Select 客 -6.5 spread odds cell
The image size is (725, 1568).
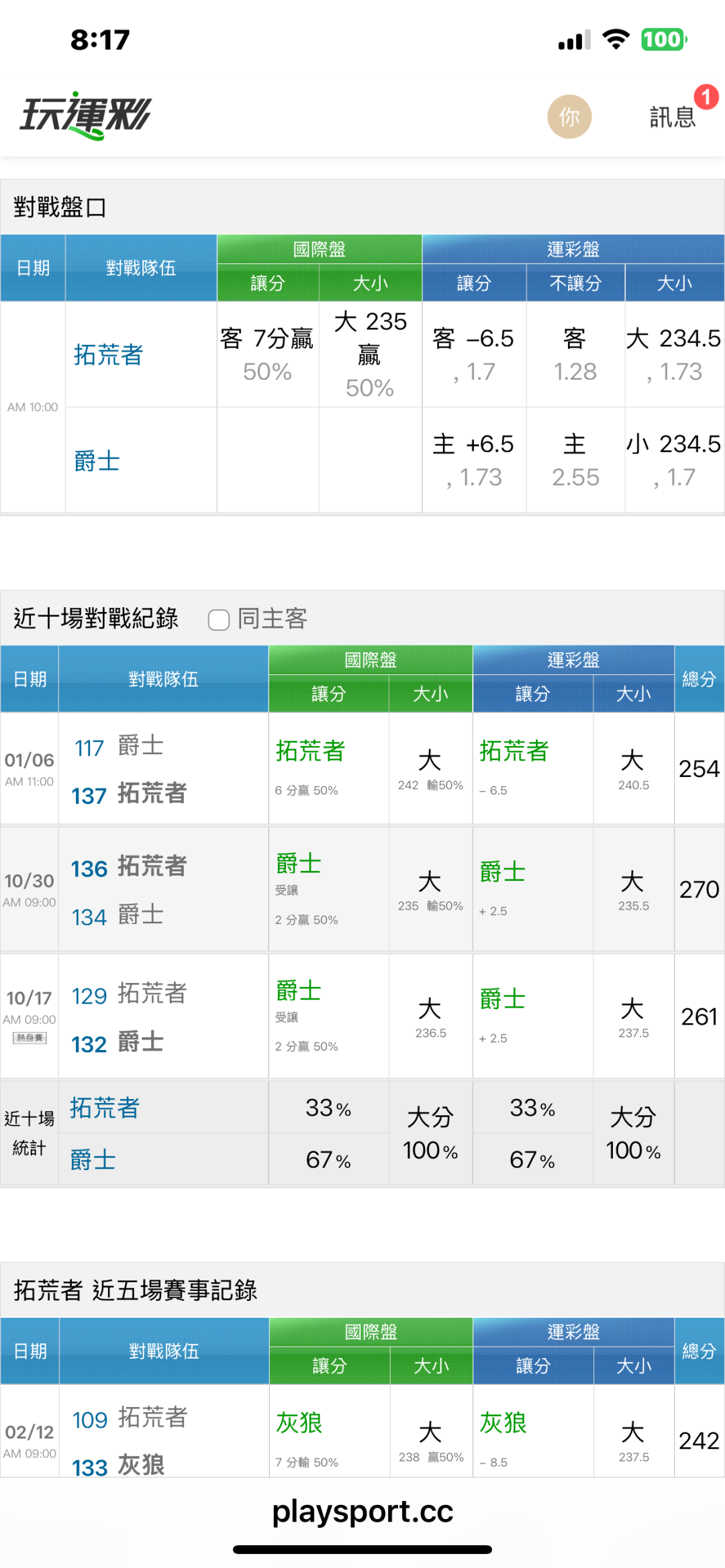point(474,354)
